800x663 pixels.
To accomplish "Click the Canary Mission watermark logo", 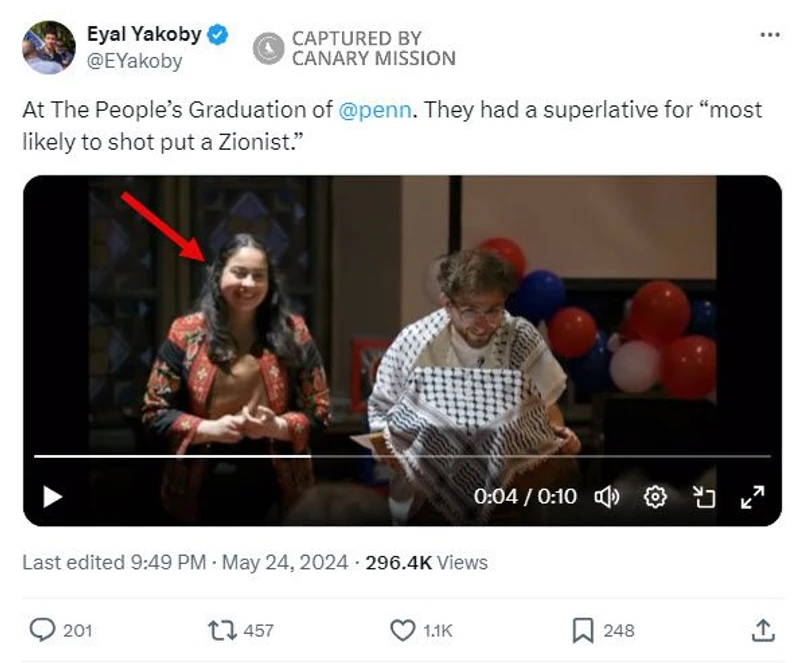I will [x=269, y=48].
